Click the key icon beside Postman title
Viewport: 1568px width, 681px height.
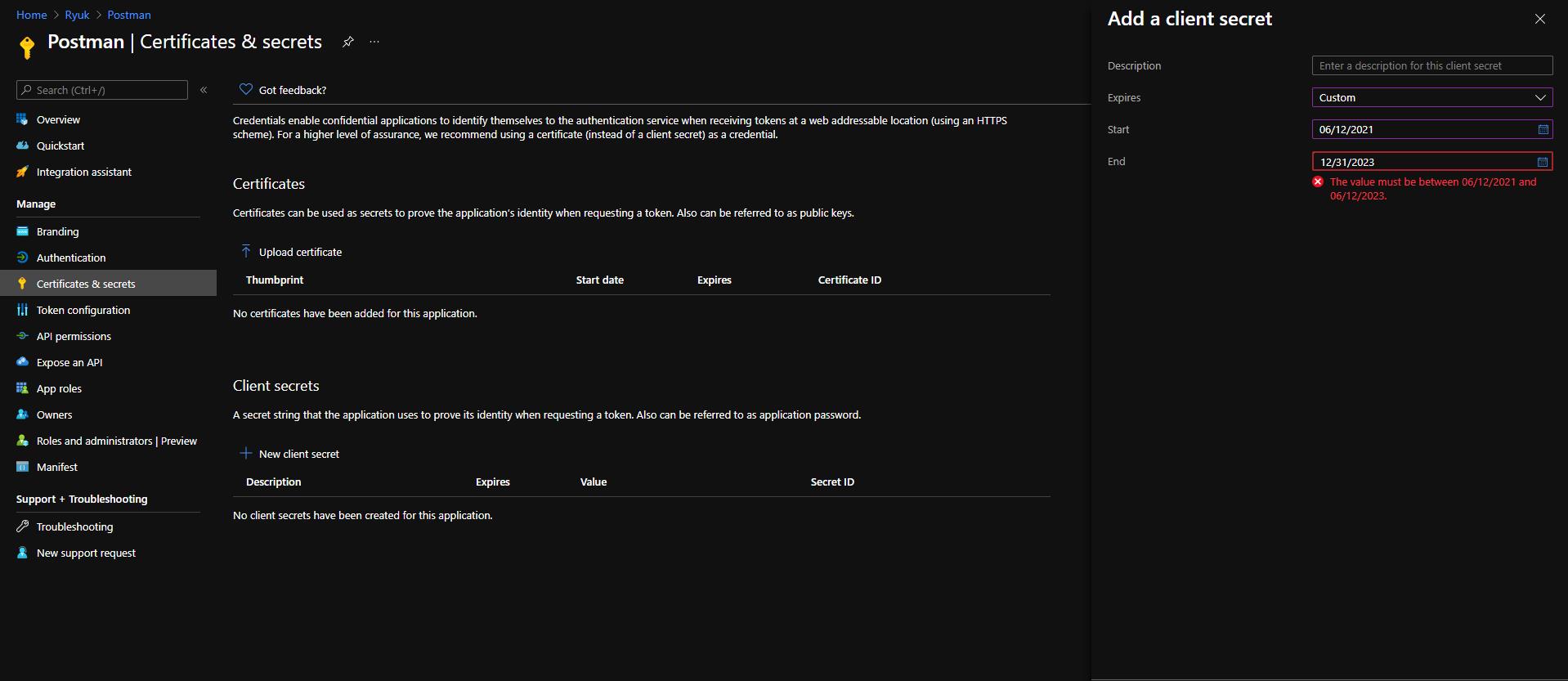pos(27,47)
